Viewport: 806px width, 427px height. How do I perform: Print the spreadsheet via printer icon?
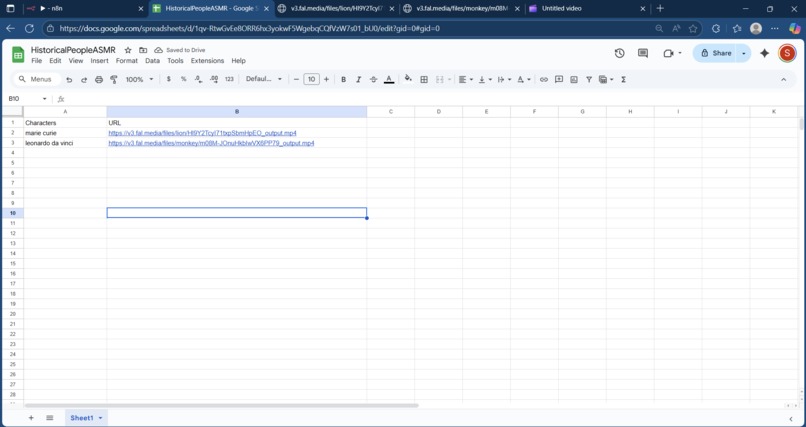99,80
